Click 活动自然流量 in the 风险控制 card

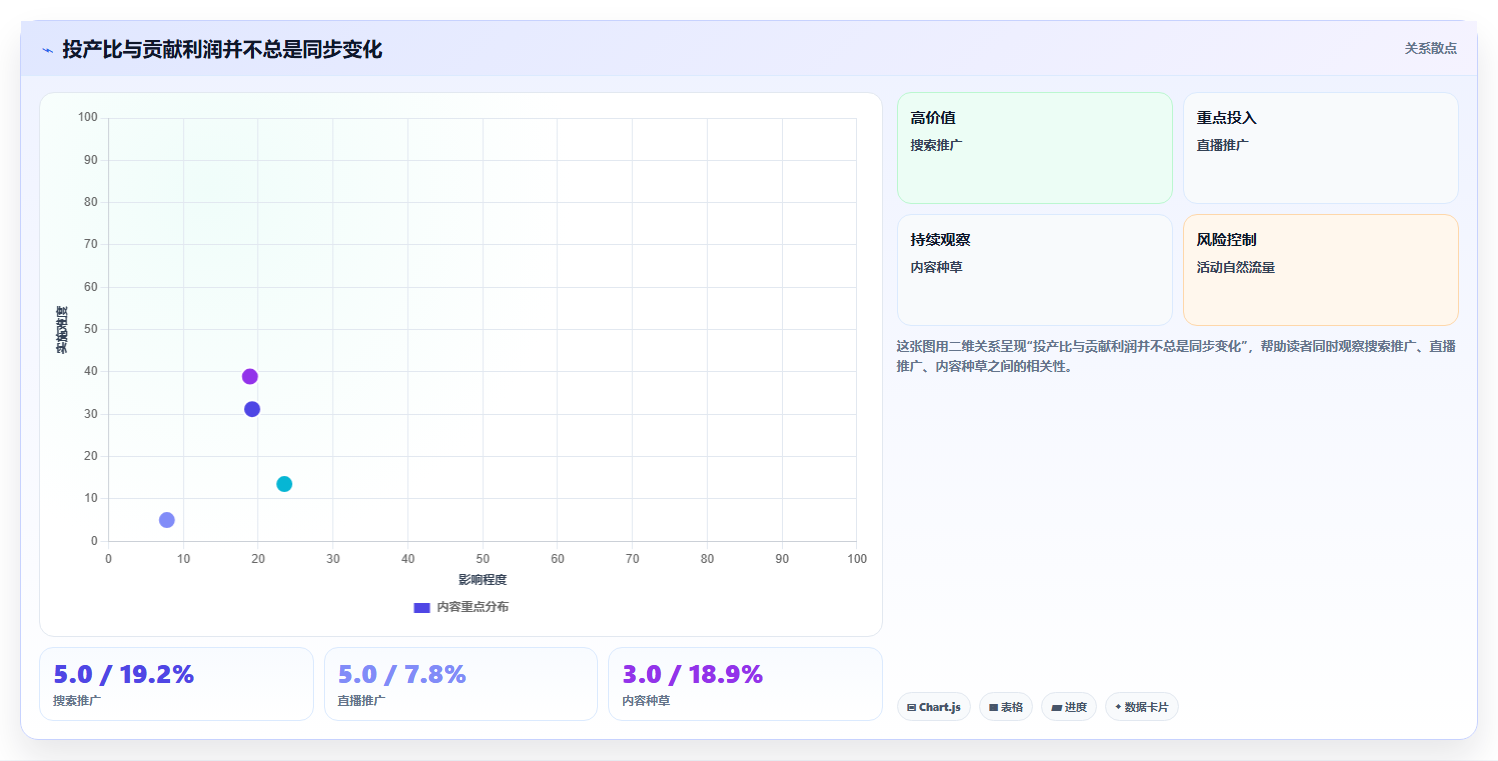pyautogui.click(x=1235, y=267)
